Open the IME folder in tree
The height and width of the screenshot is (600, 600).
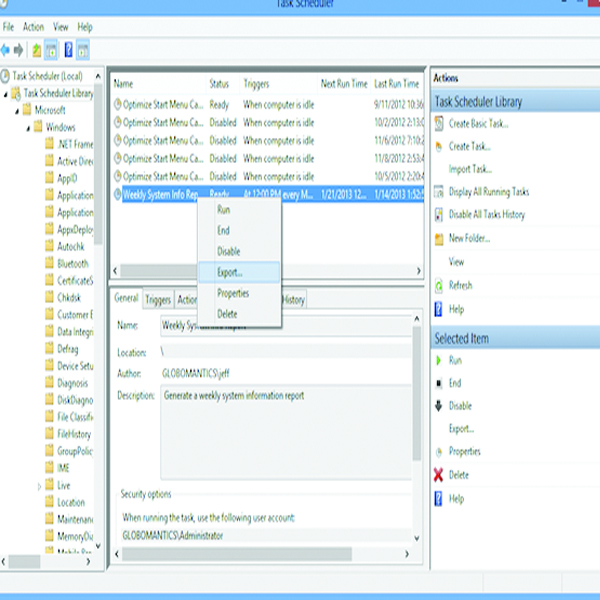click(63, 468)
